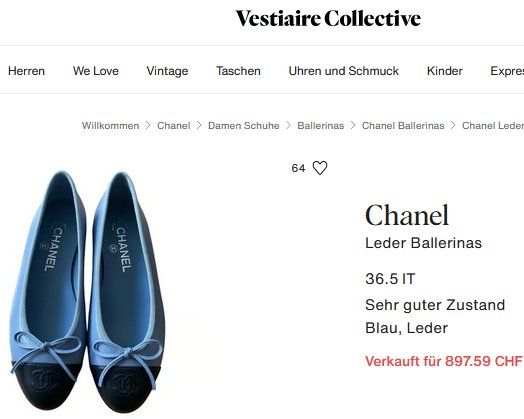
Task: Open the Taschen category
Action: [x=238, y=71]
